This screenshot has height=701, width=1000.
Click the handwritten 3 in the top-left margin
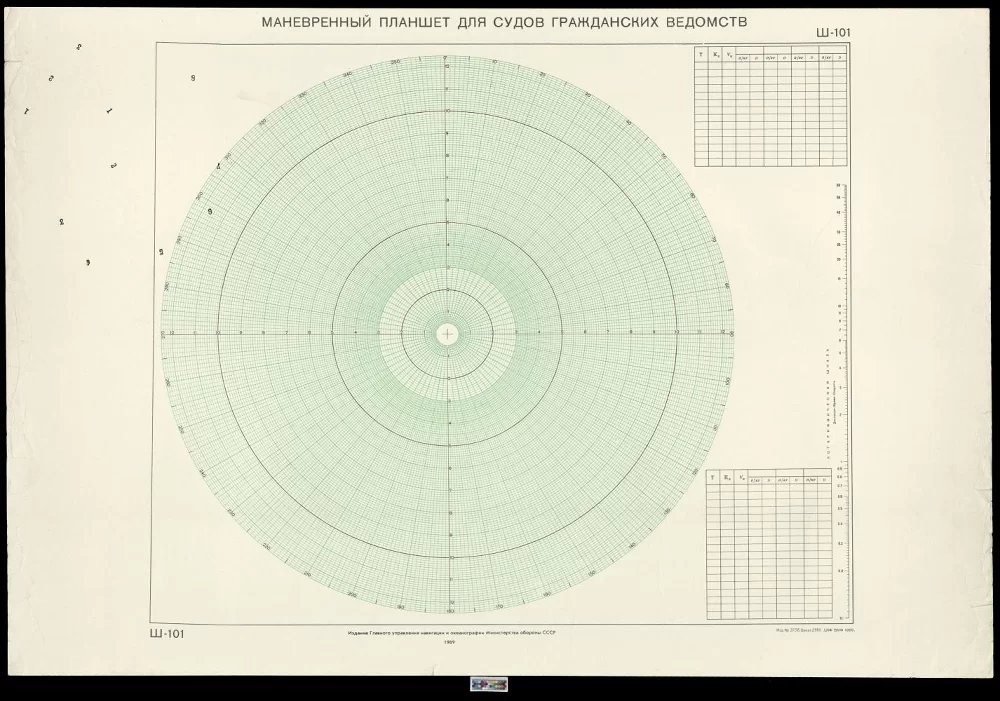[x=79, y=47]
